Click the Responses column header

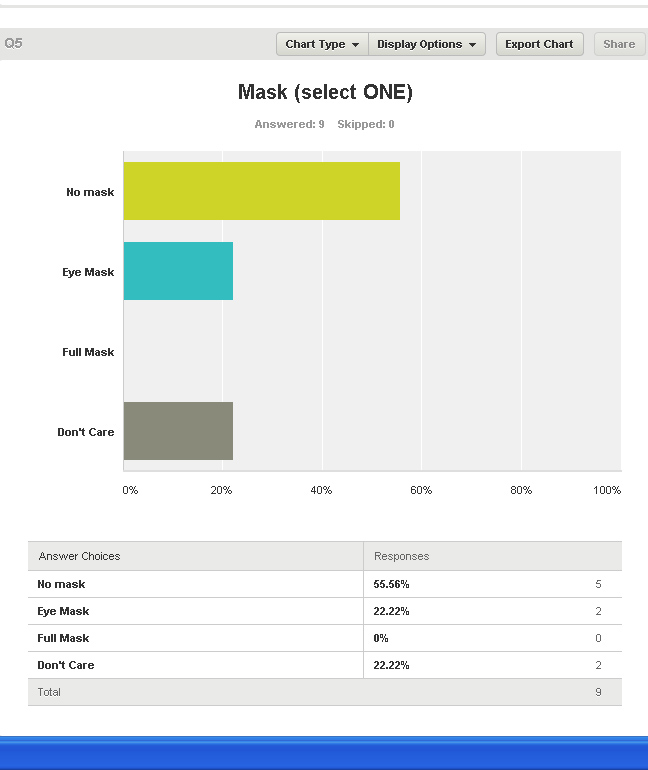(x=401, y=556)
